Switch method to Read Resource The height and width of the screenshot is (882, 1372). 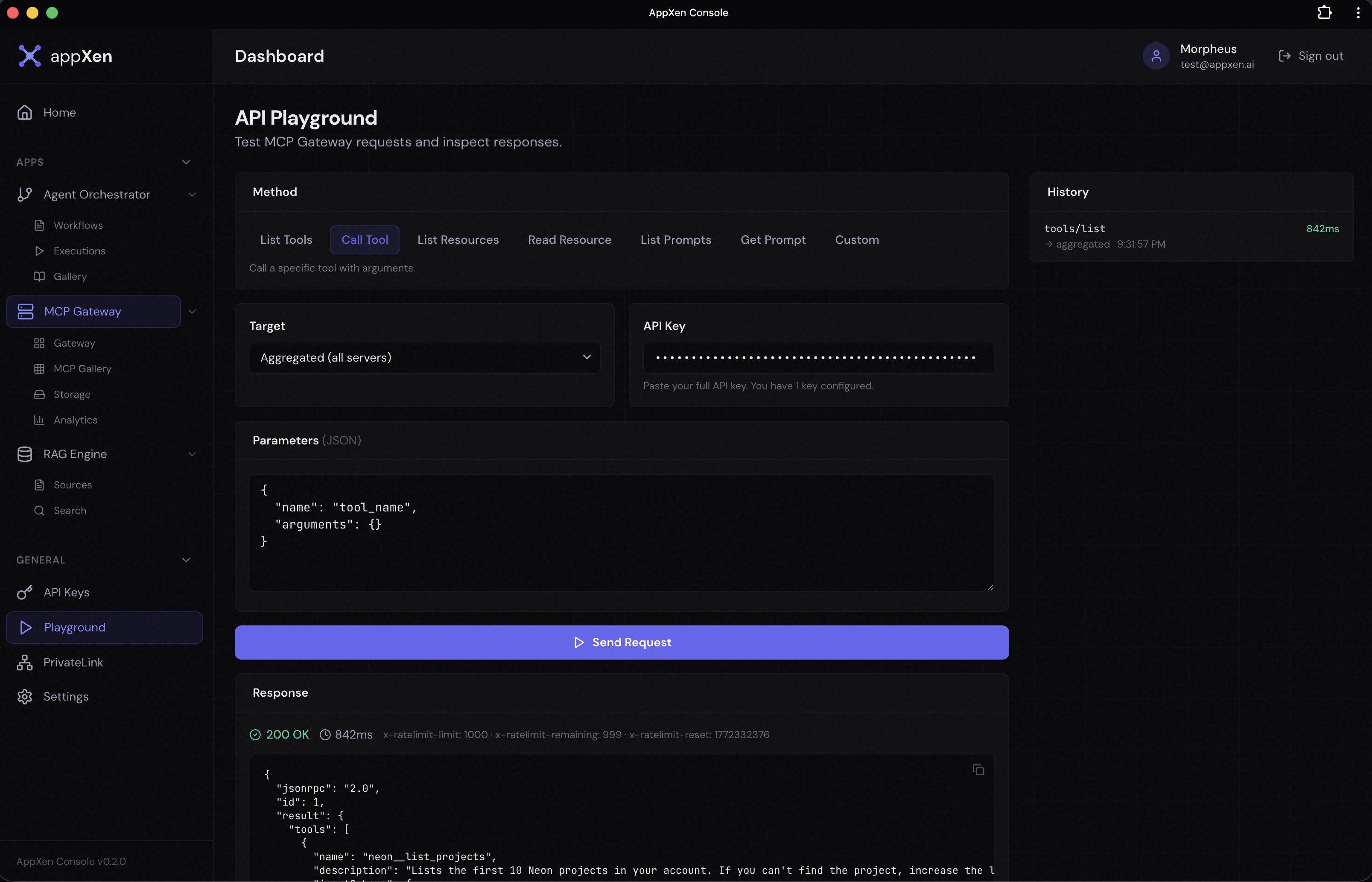(x=570, y=239)
